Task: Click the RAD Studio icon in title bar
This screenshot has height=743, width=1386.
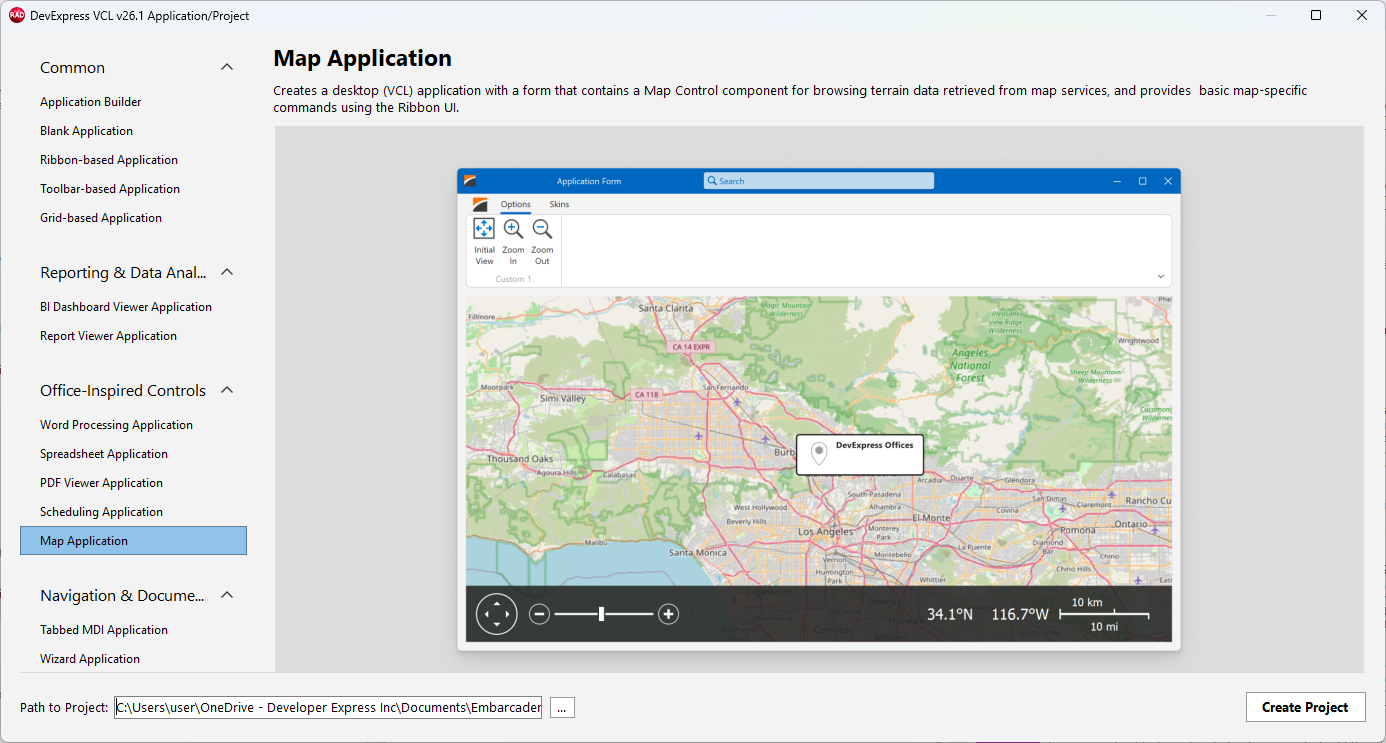Action: [17, 15]
